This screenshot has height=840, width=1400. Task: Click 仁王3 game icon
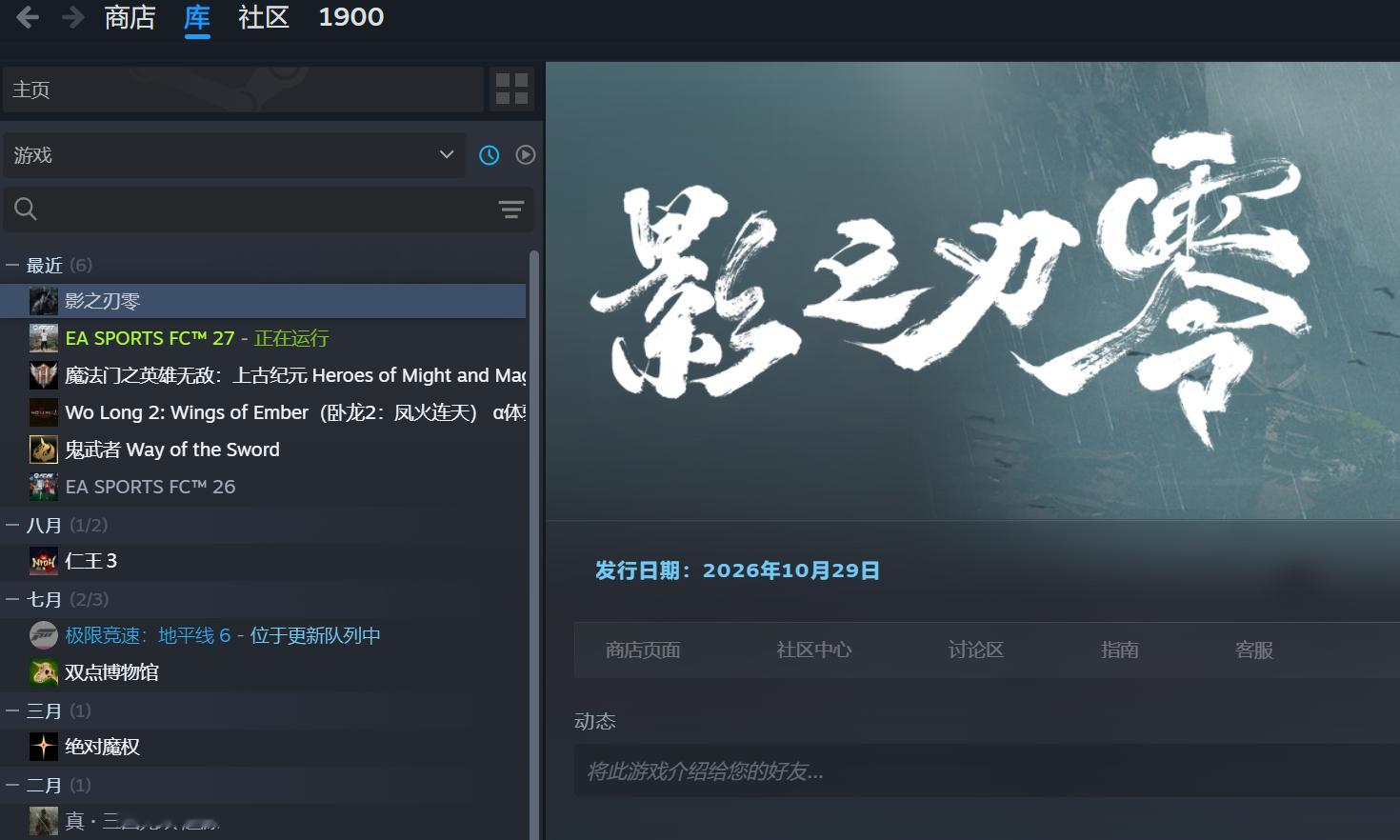click(43, 561)
